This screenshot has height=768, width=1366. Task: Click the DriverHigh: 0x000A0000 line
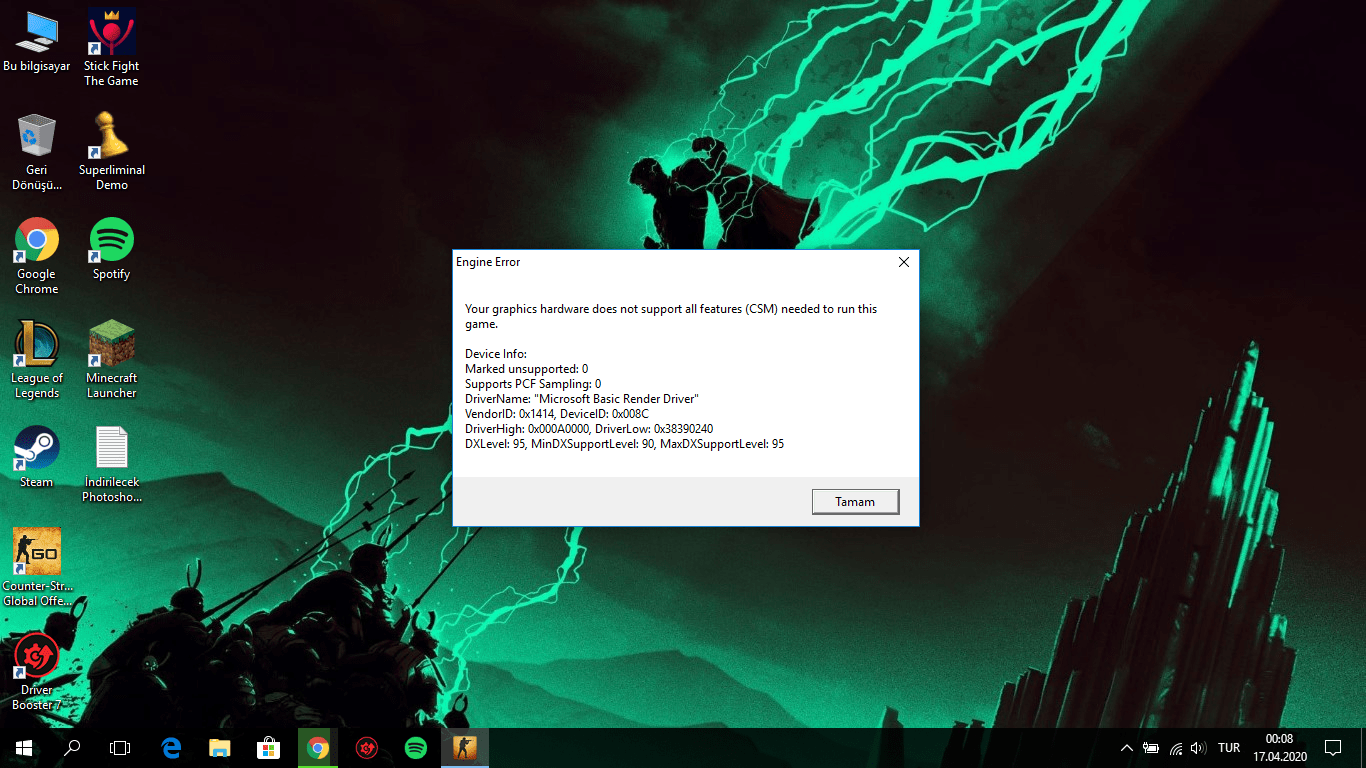[589, 429]
